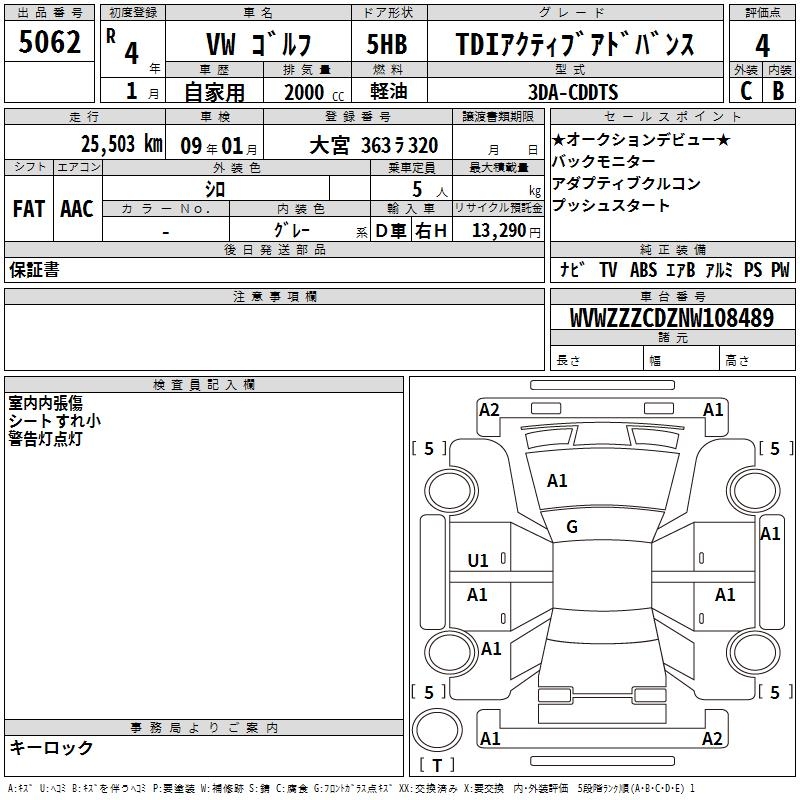Select grade TDIアクティブアドバンス

[x=574, y=44]
